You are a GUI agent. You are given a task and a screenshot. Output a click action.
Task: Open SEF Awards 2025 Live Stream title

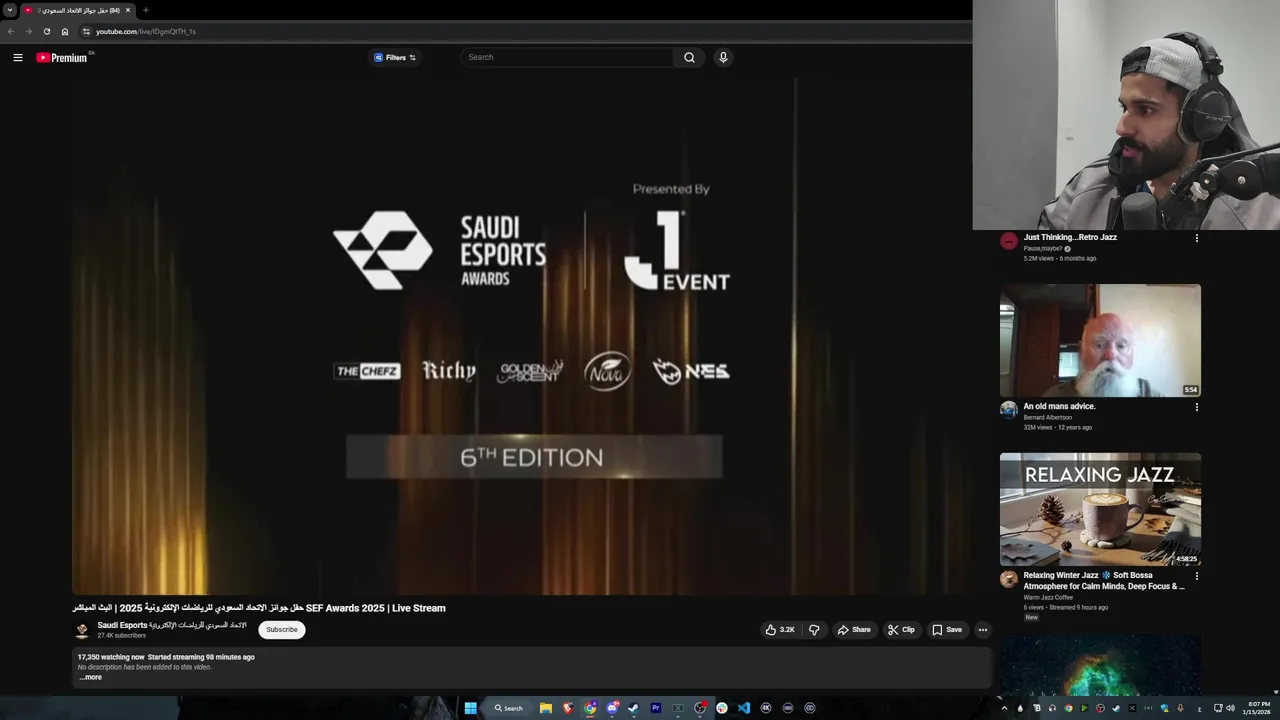[x=259, y=608]
